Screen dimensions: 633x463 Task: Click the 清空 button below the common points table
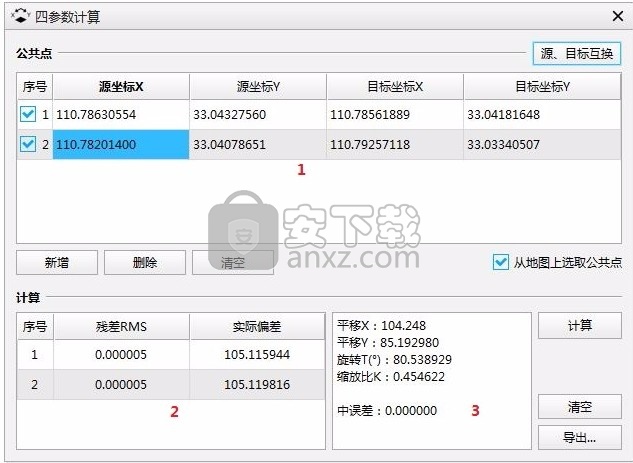(233, 263)
